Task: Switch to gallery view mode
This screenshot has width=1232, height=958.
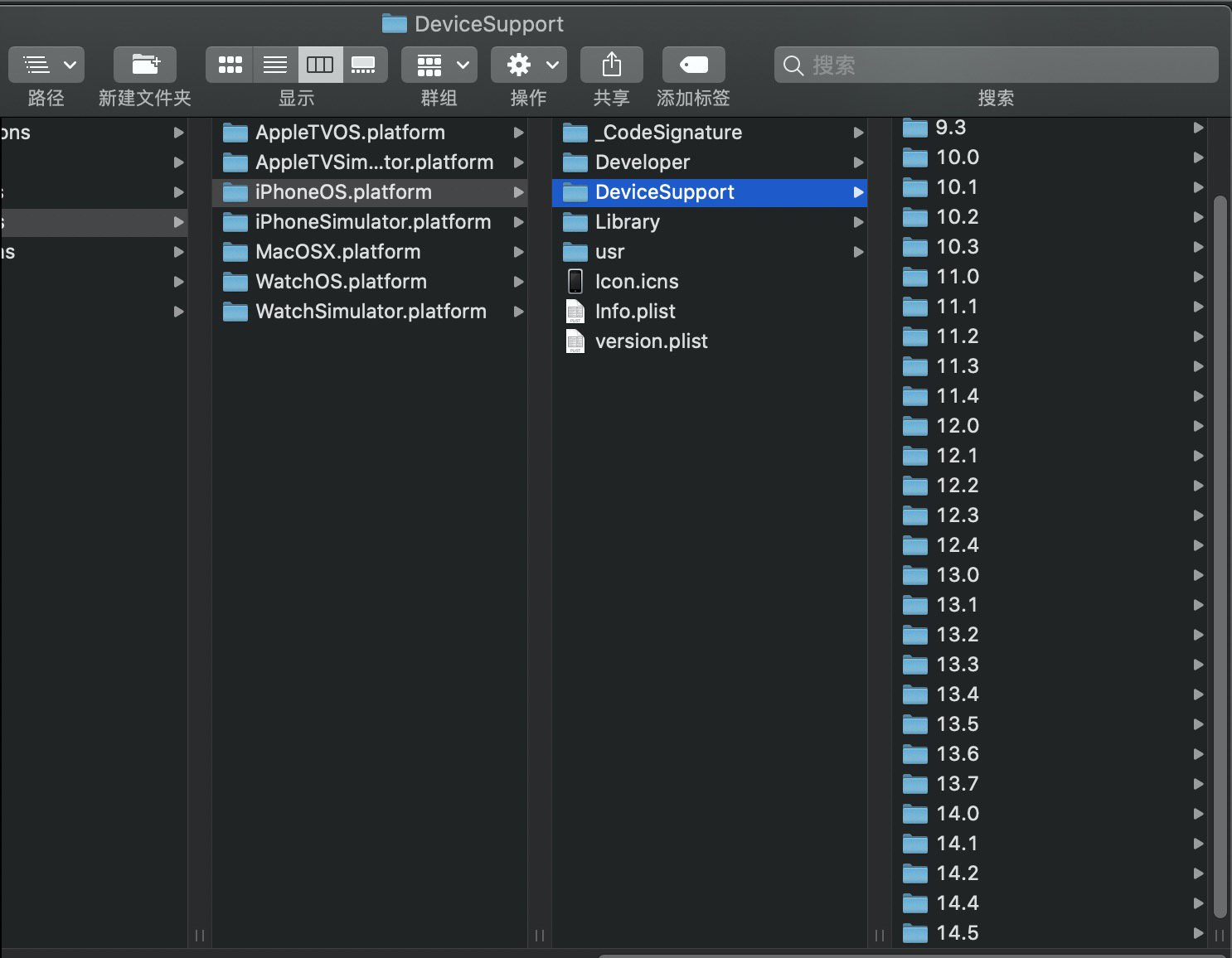Action: [364, 65]
